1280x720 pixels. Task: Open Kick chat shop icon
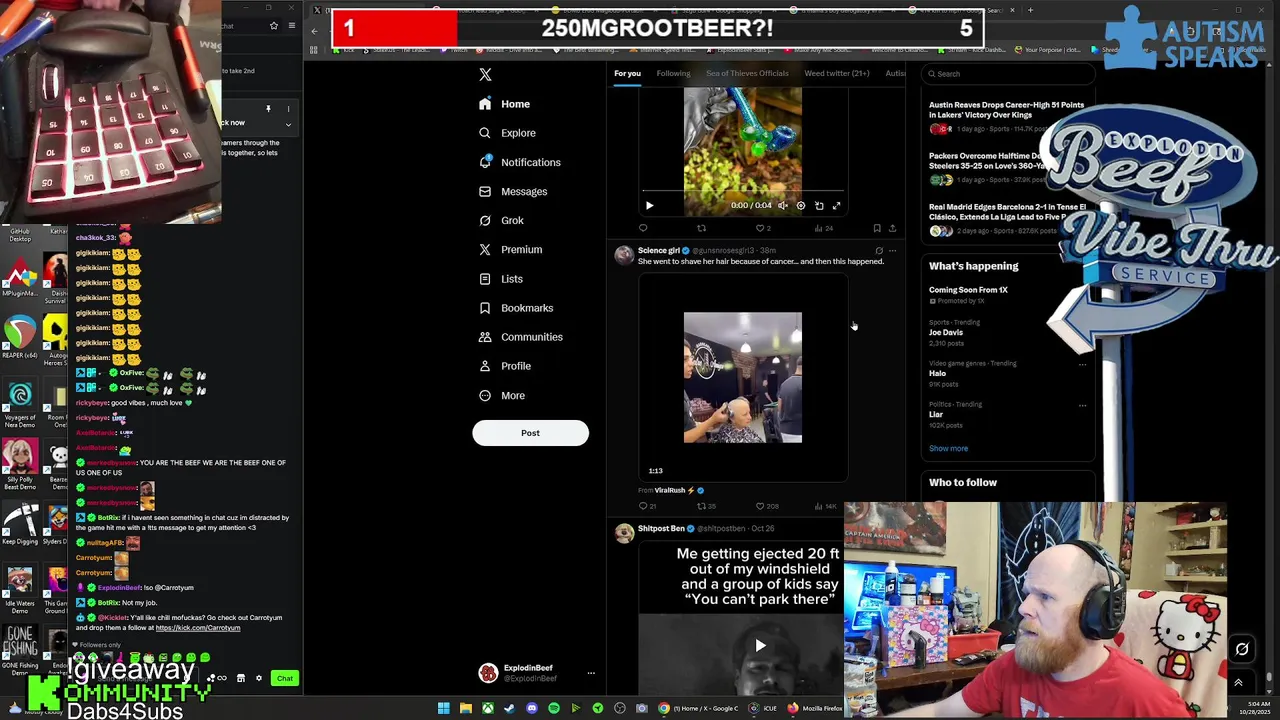[240, 678]
